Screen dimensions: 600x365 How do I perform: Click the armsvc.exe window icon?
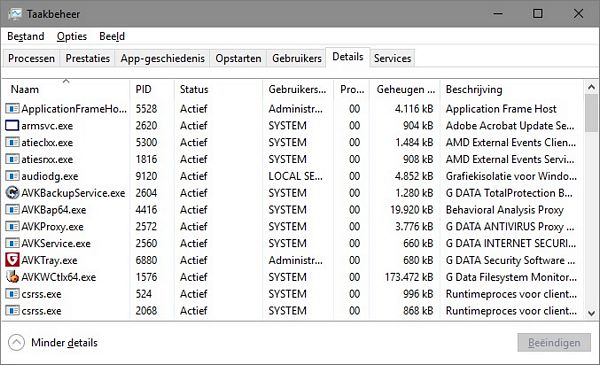point(12,125)
